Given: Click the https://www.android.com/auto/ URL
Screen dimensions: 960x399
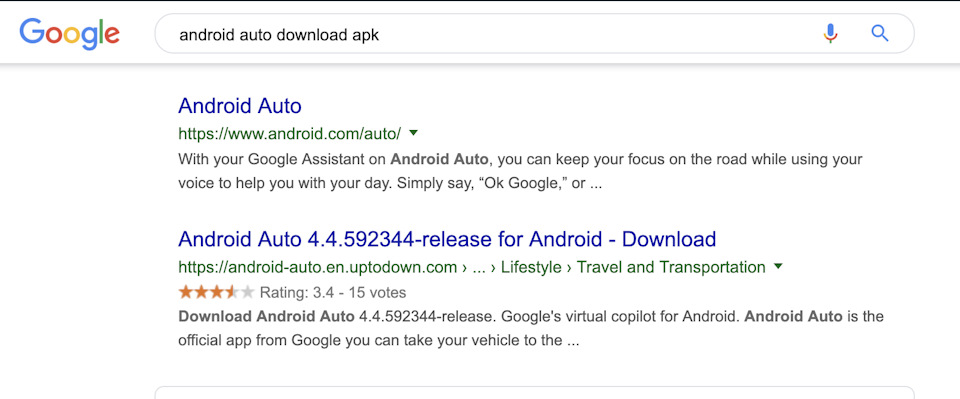Looking at the screenshot, I should (290, 133).
